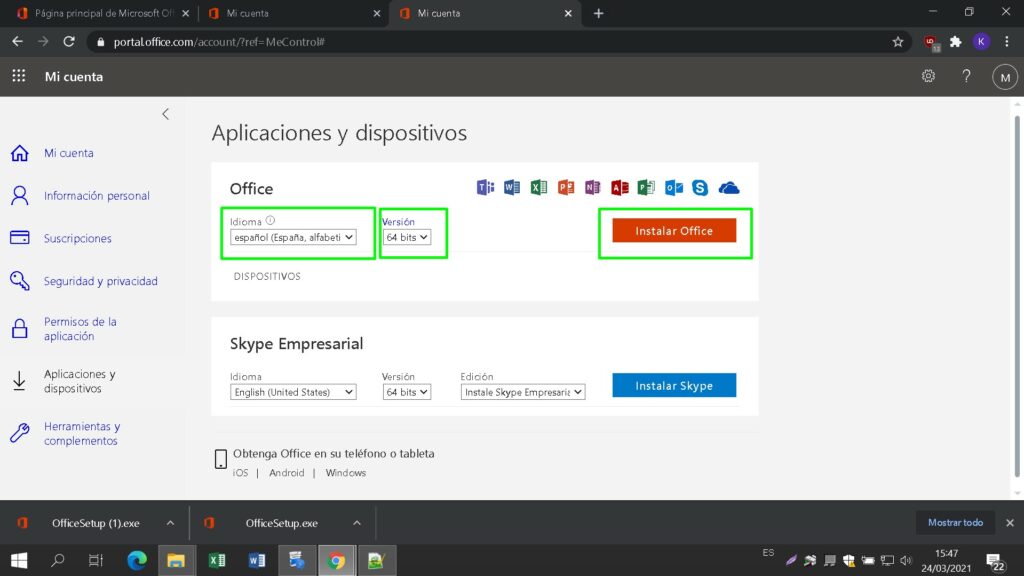Launch Excel from the Windows taskbar
Screen dimensions: 1024x576
216,560
